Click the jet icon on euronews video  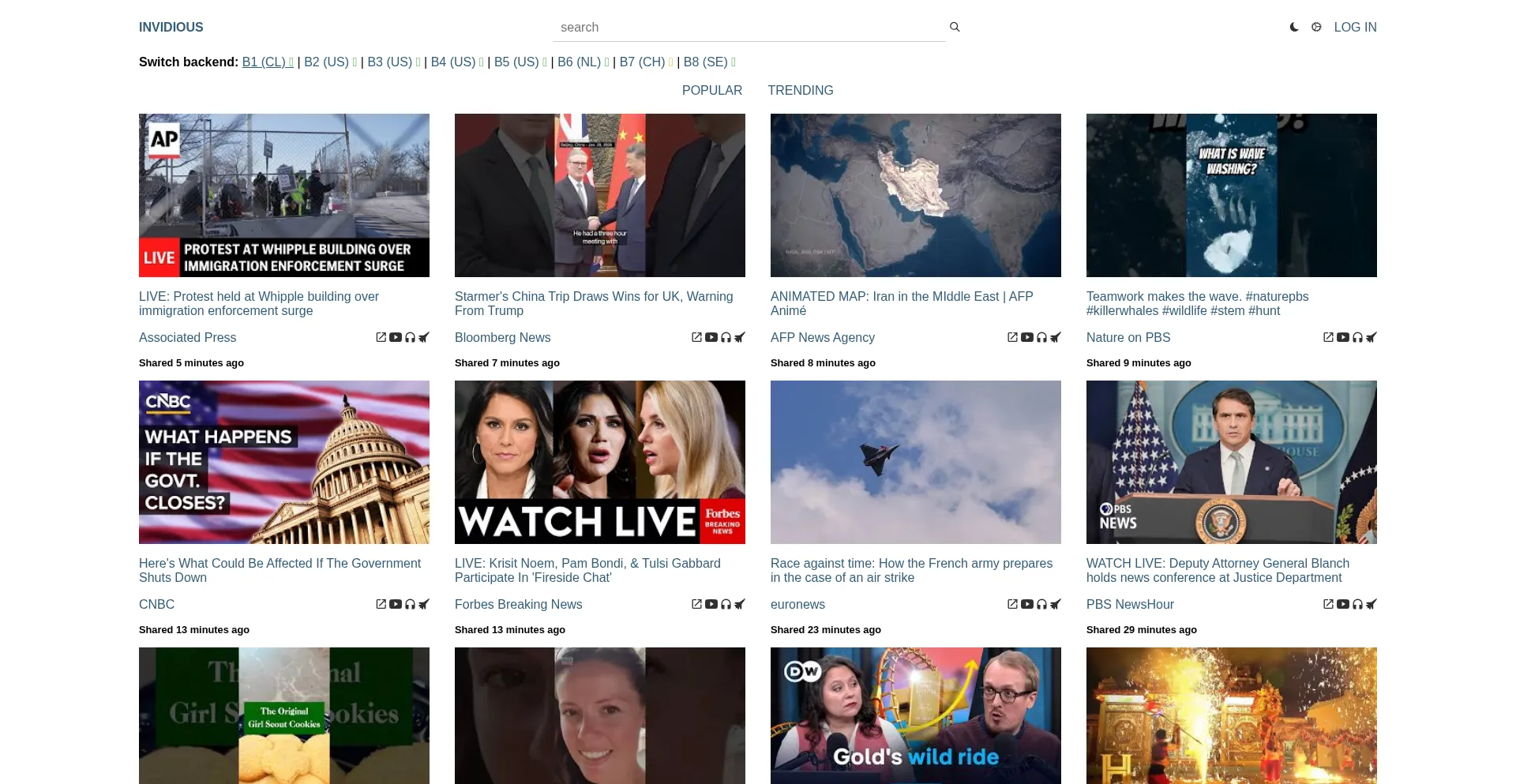pos(1056,604)
